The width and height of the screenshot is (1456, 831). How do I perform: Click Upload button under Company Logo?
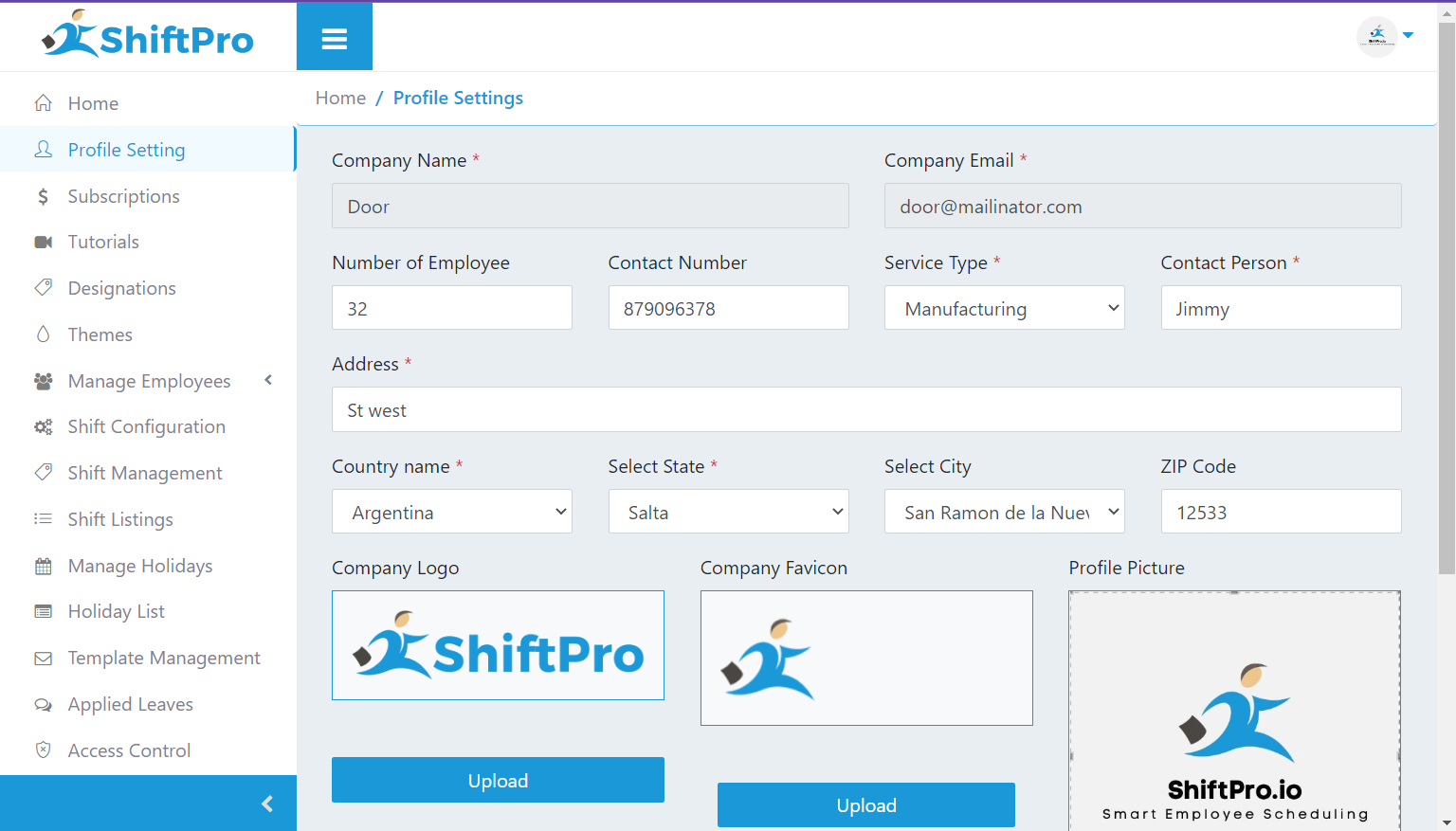pyautogui.click(x=498, y=780)
